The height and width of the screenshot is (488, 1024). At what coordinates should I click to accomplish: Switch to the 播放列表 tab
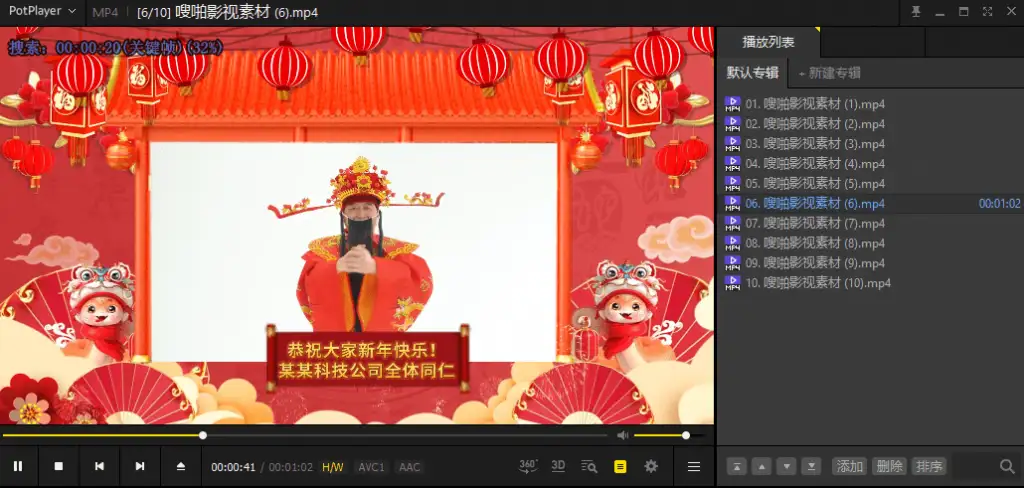point(768,42)
